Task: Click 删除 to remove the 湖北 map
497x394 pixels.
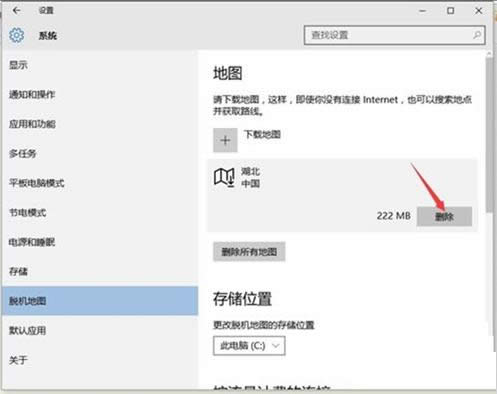Action: (444, 217)
